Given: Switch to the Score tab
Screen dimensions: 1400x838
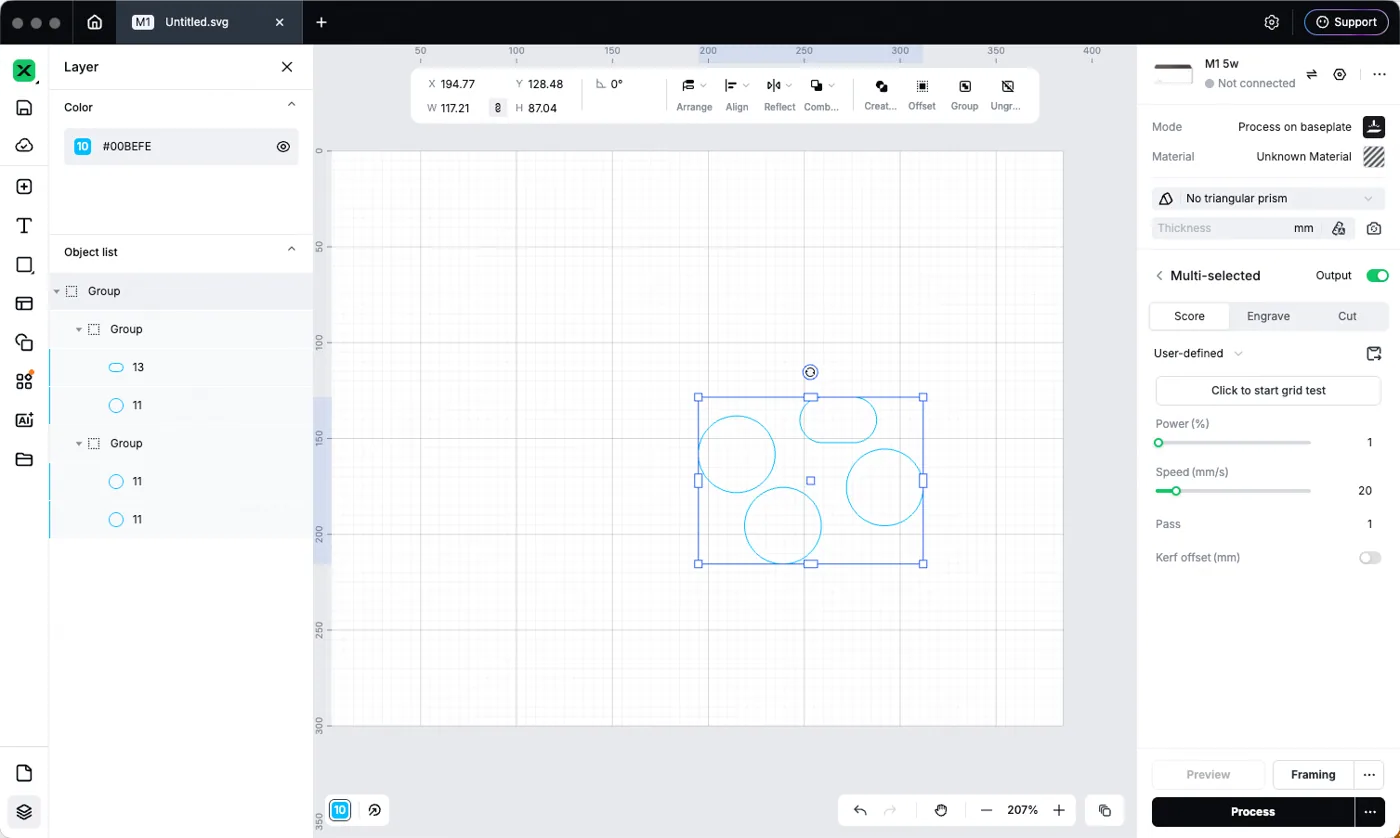Looking at the screenshot, I should click(1189, 316).
